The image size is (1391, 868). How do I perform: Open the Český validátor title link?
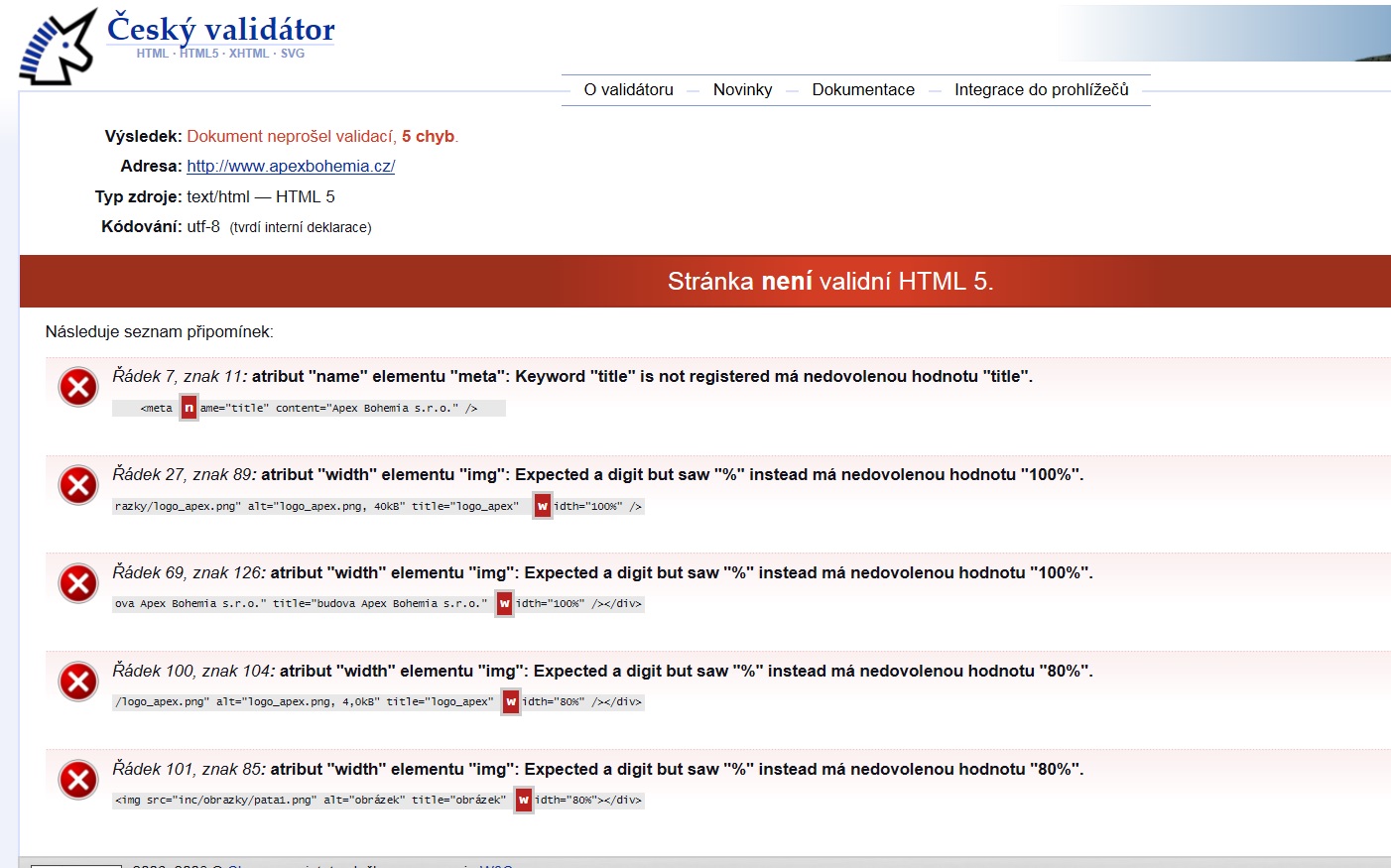220,29
